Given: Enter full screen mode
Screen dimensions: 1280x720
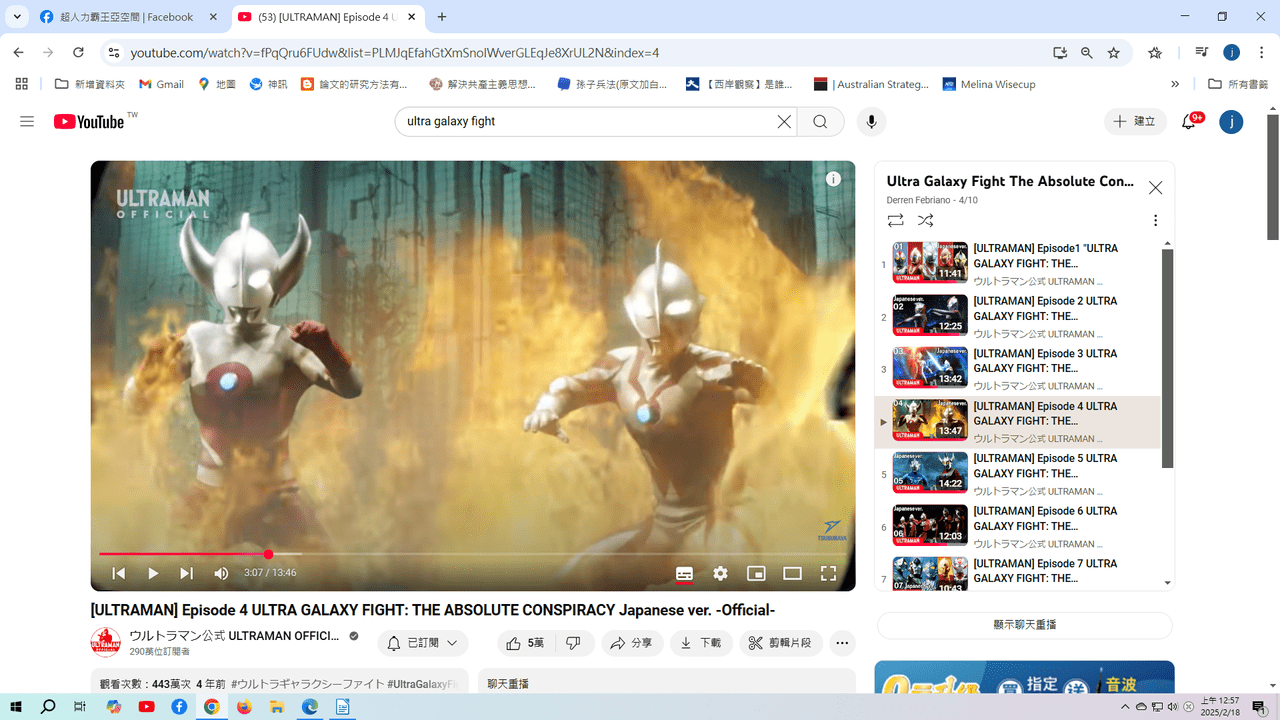Looking at the screenshot, I should 828,573.
